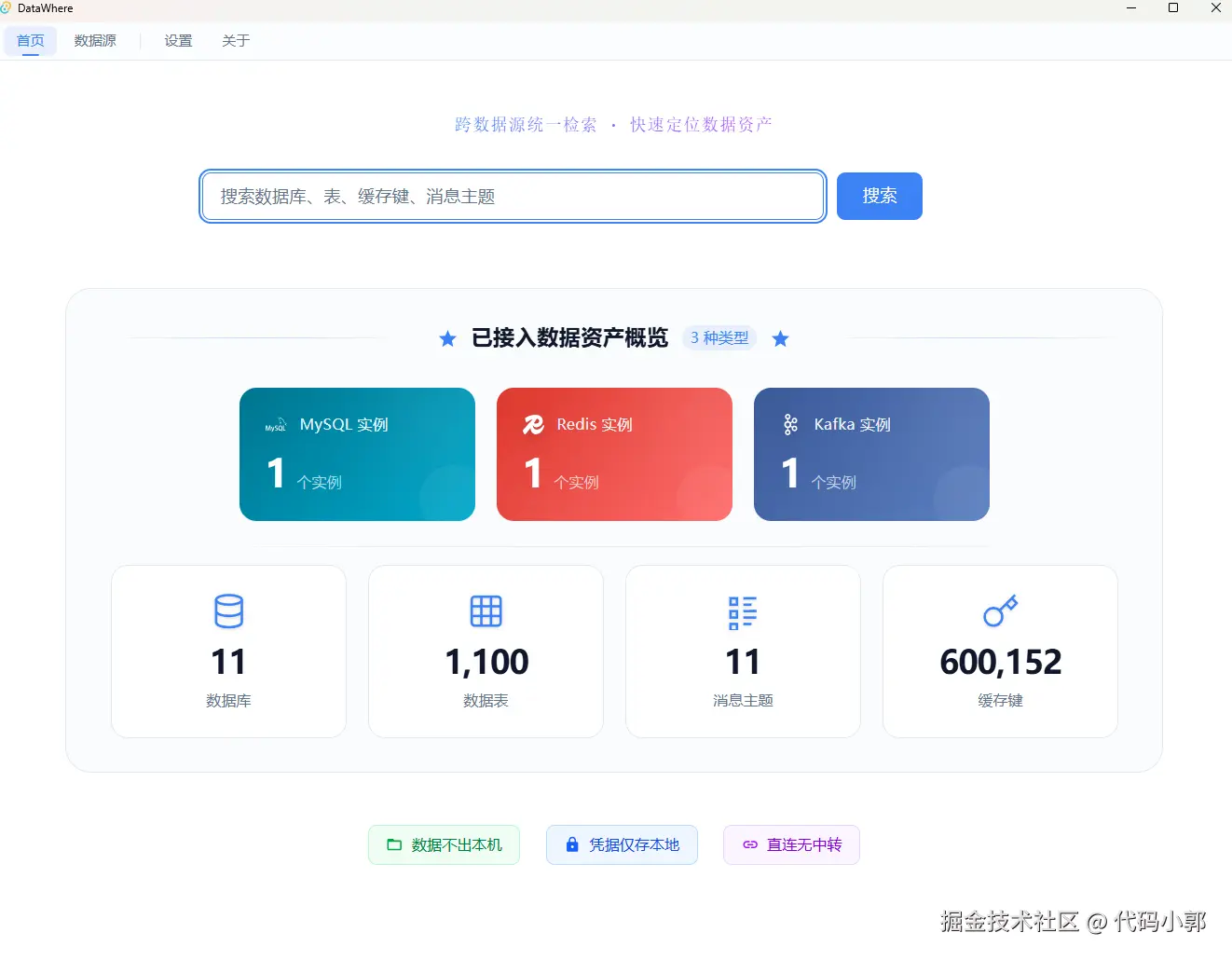Click the 已接入数据资产概览 heading
Screen dimensions: 1232x960
pos(569,337)
